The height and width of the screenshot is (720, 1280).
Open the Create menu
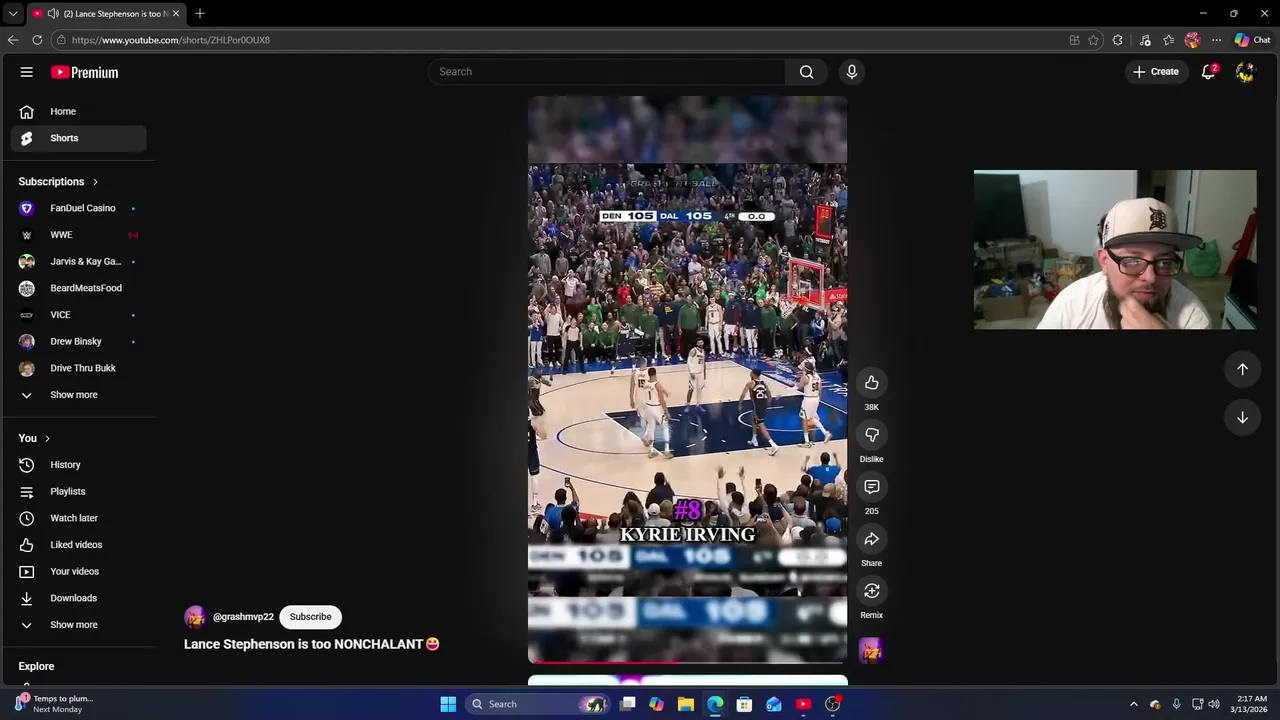tap(1155, 72)
